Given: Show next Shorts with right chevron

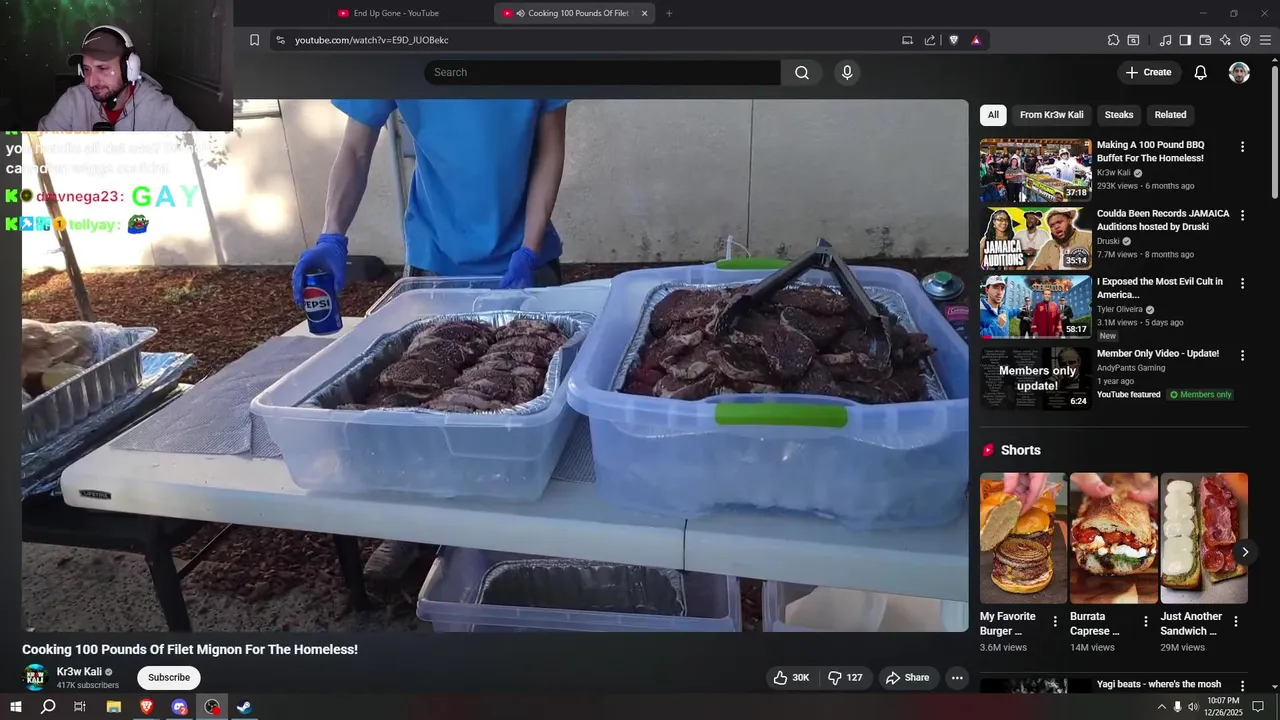Looking at the screenshot, I should (1245, 552).
